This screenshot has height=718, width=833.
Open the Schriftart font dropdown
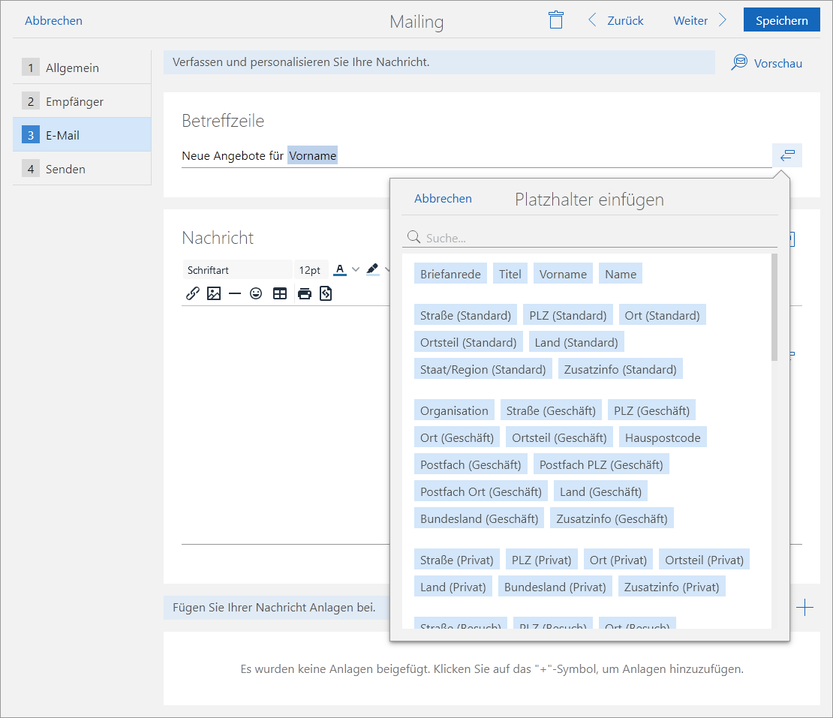point(236,270)
